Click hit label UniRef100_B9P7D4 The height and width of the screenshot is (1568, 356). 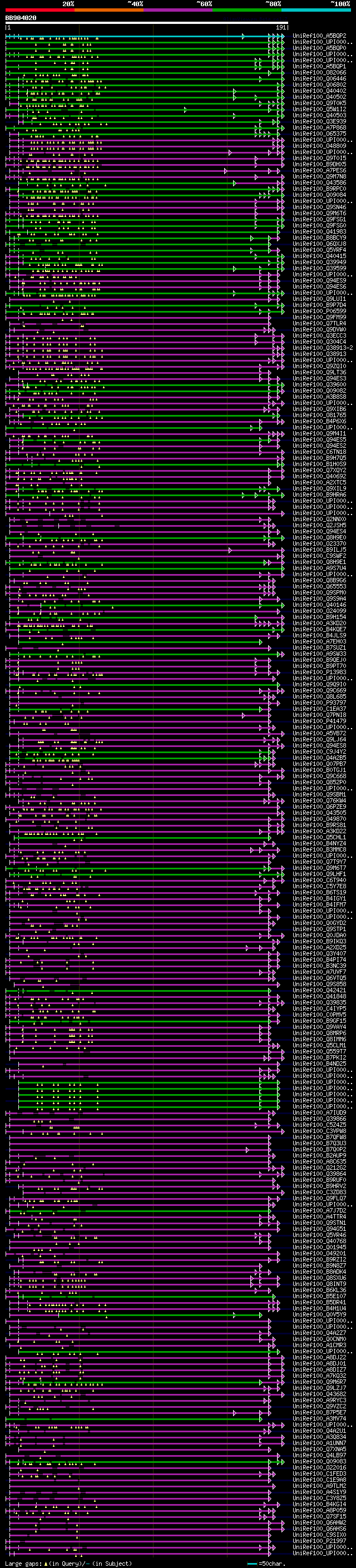(319, 305)
